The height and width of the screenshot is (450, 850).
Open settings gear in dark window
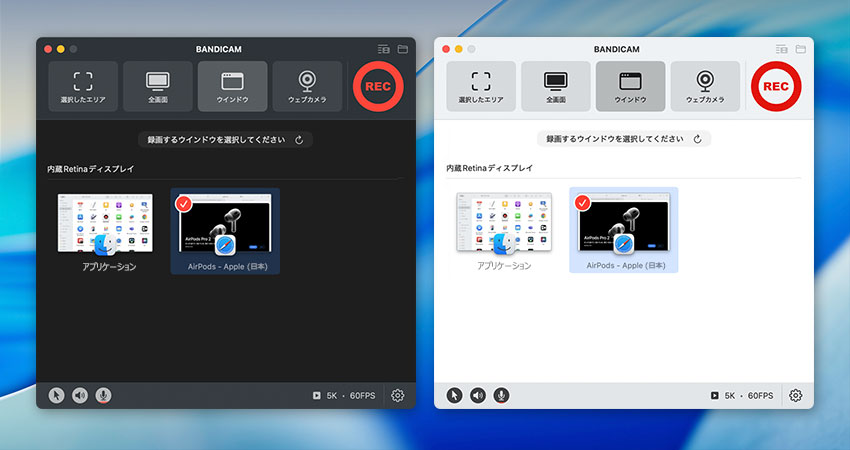(397, 395)
